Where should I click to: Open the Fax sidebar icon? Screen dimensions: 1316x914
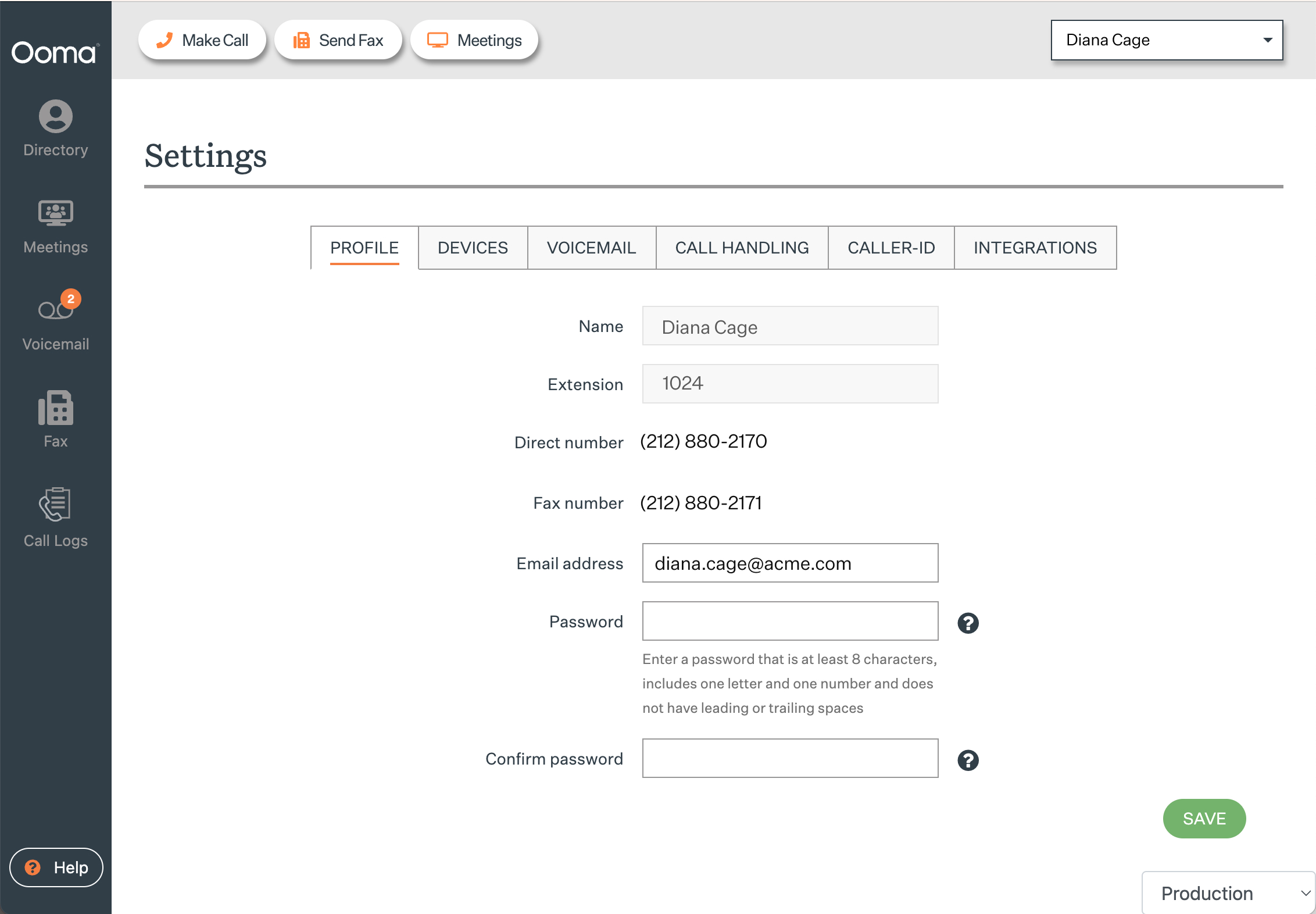pyautogui.click(x=56, y=419)
